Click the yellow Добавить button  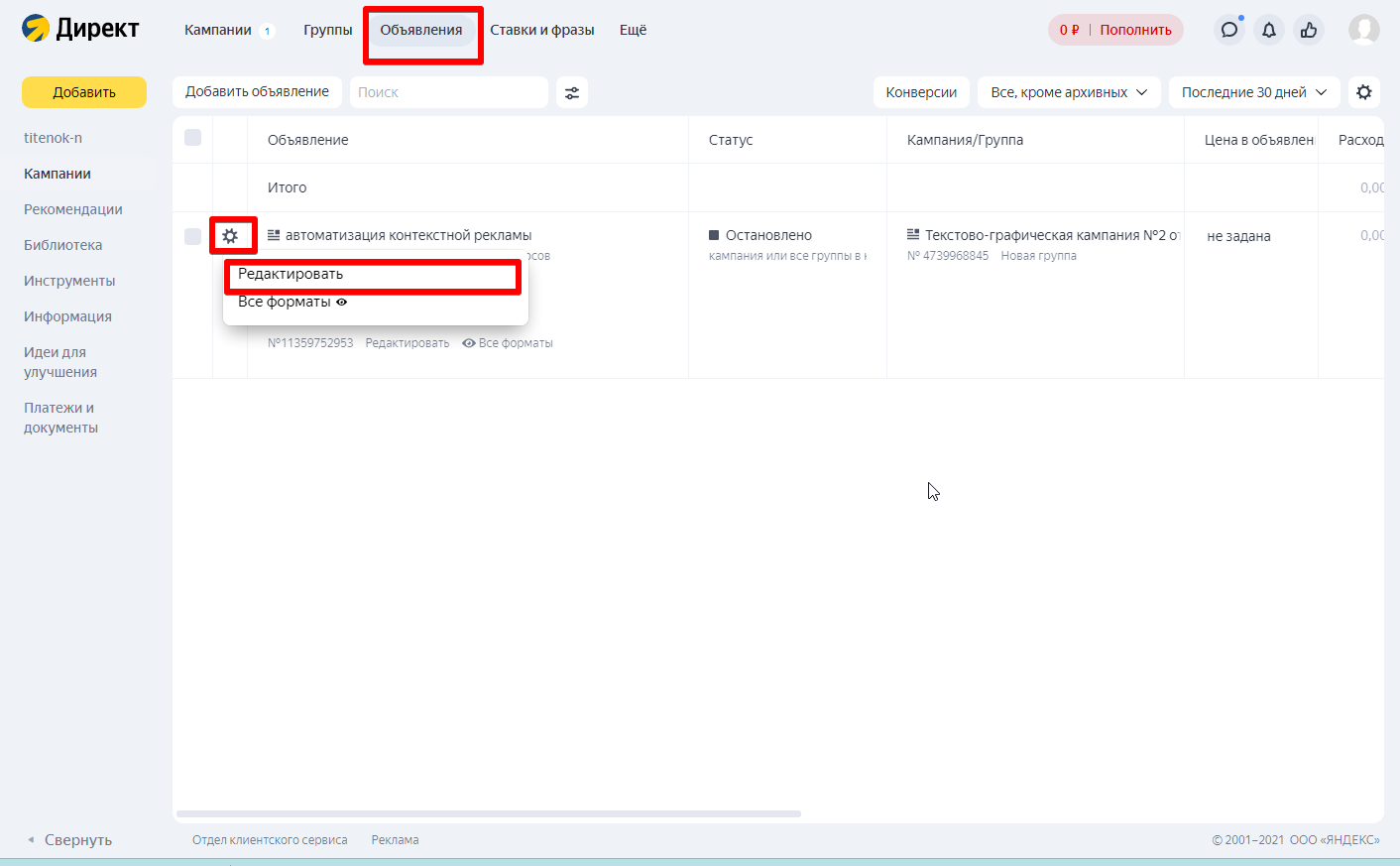coord(84,92)
